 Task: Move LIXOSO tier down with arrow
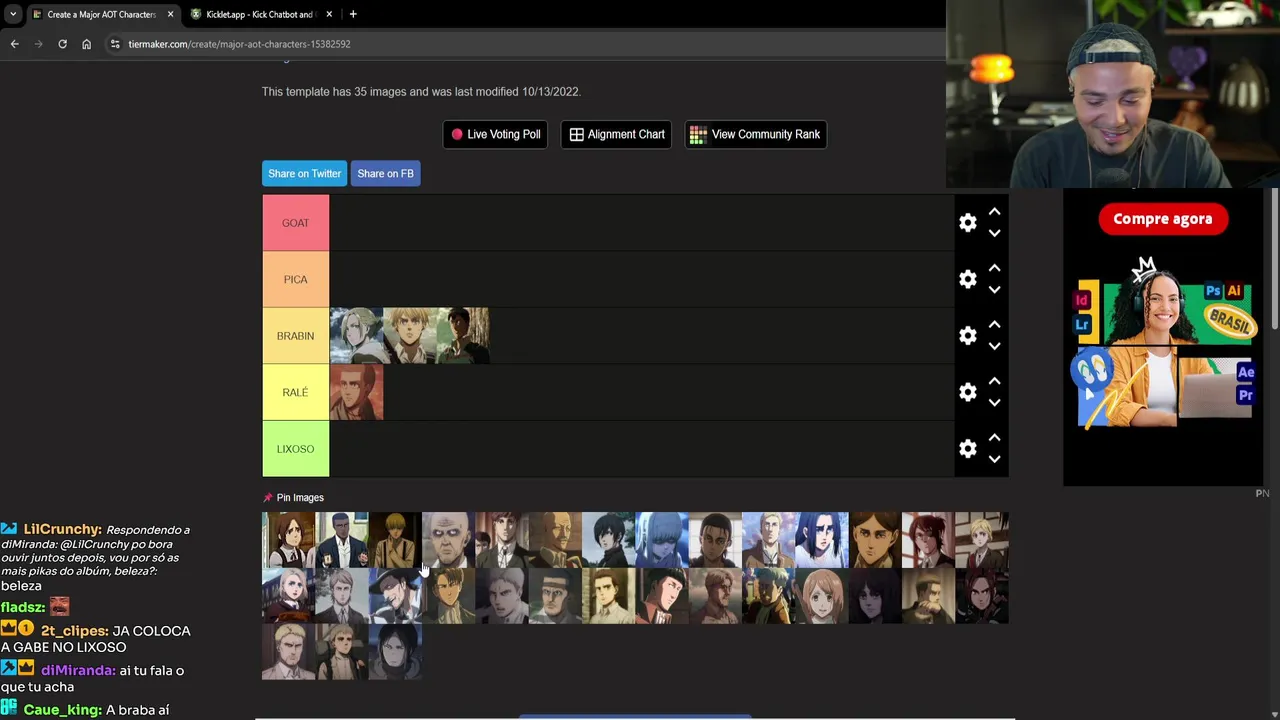994,459
